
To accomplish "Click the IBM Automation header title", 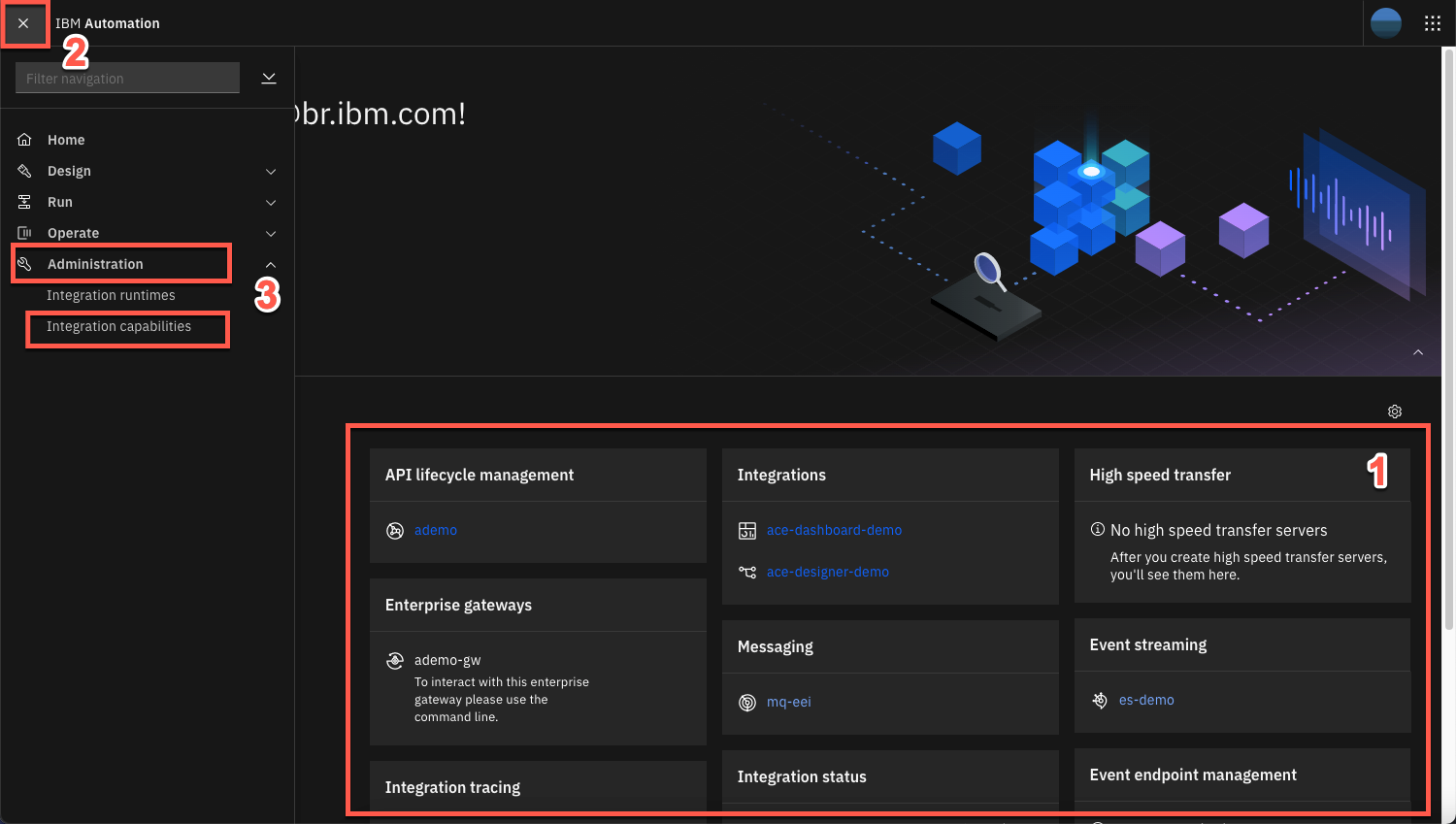I will (x=108, y=23).
